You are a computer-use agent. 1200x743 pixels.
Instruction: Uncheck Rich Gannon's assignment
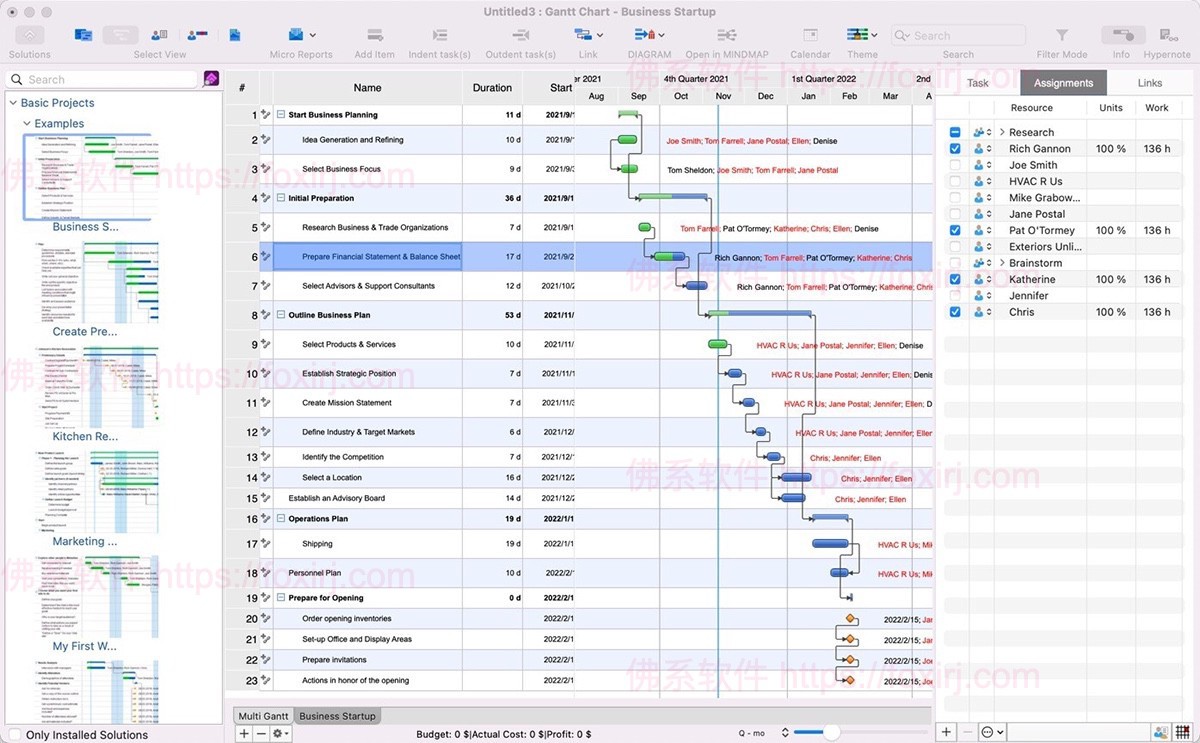pos(957,148)
